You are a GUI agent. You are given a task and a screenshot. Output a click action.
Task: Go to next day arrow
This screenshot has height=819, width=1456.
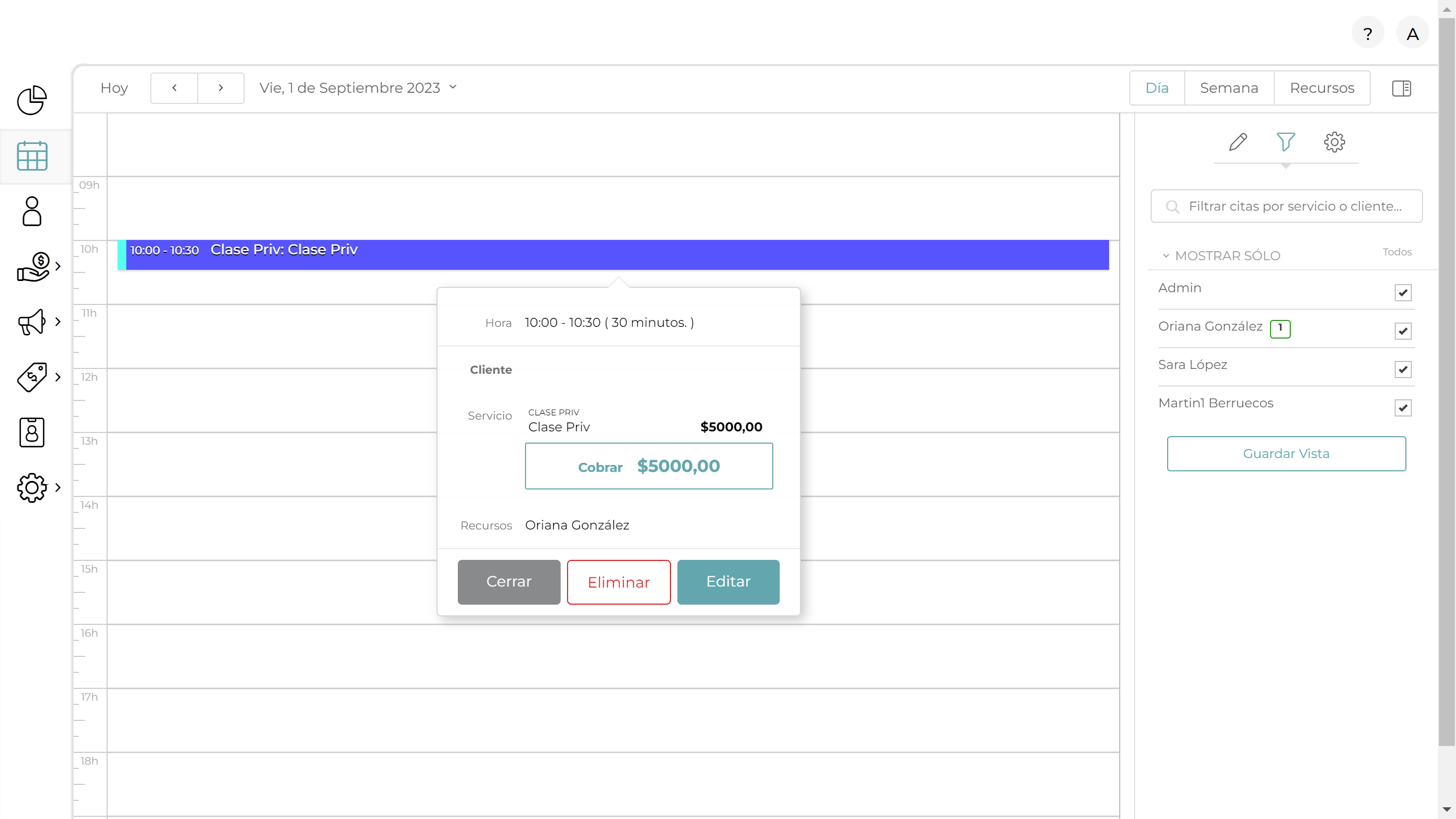[x=221, y=87]
